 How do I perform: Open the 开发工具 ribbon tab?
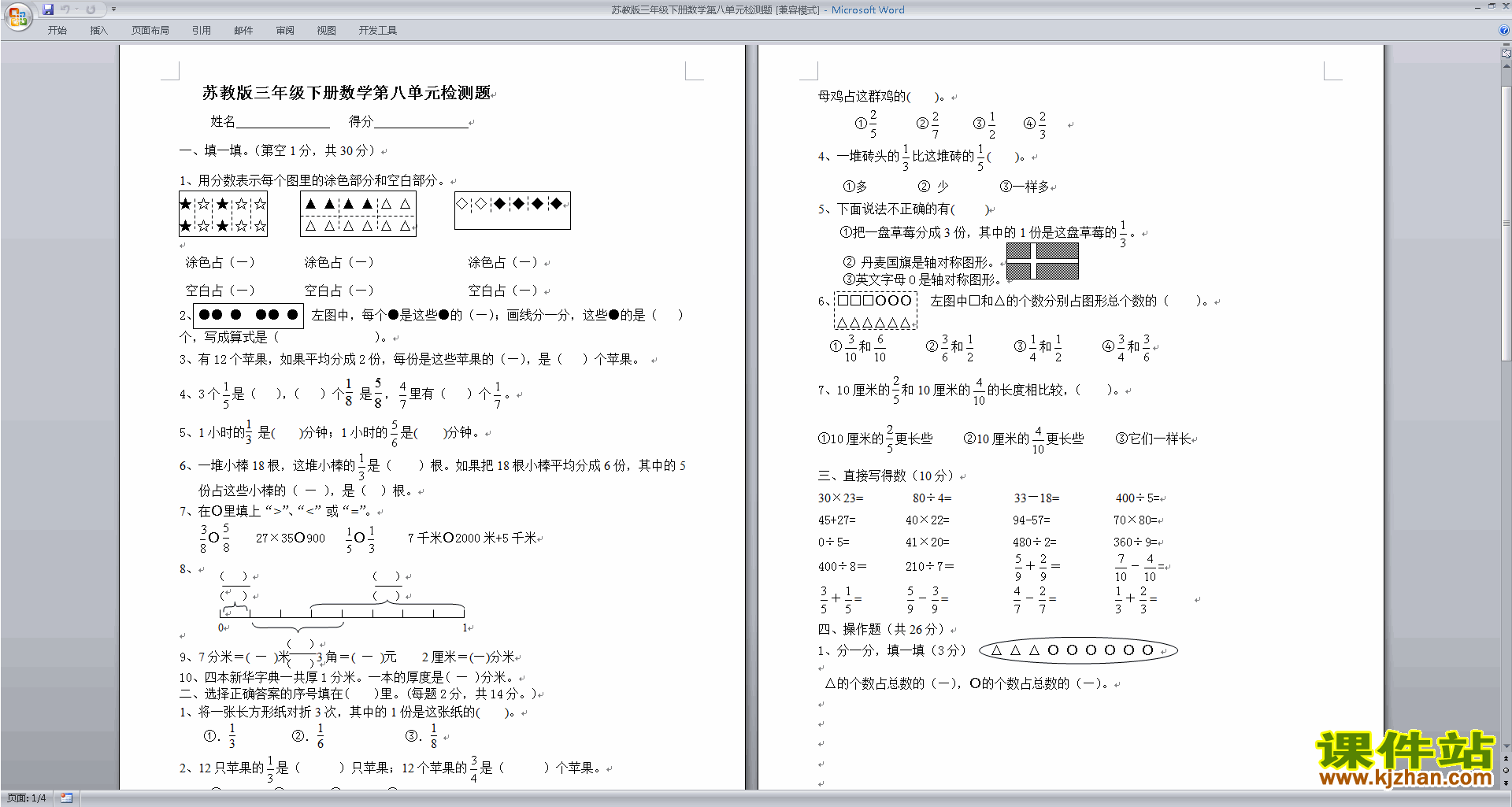tap(378, 31)
